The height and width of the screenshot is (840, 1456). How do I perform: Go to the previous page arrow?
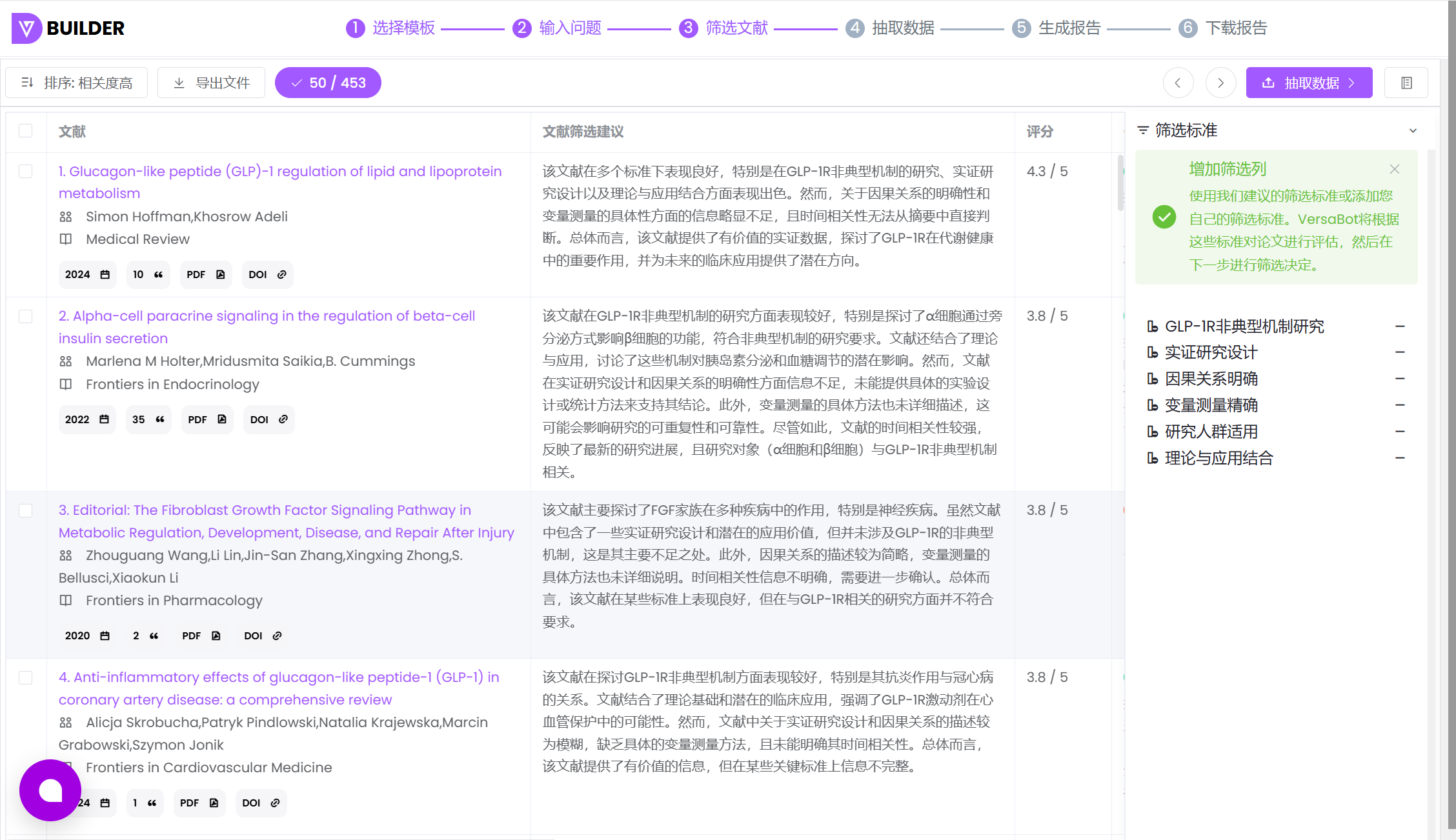[1178, 83]
